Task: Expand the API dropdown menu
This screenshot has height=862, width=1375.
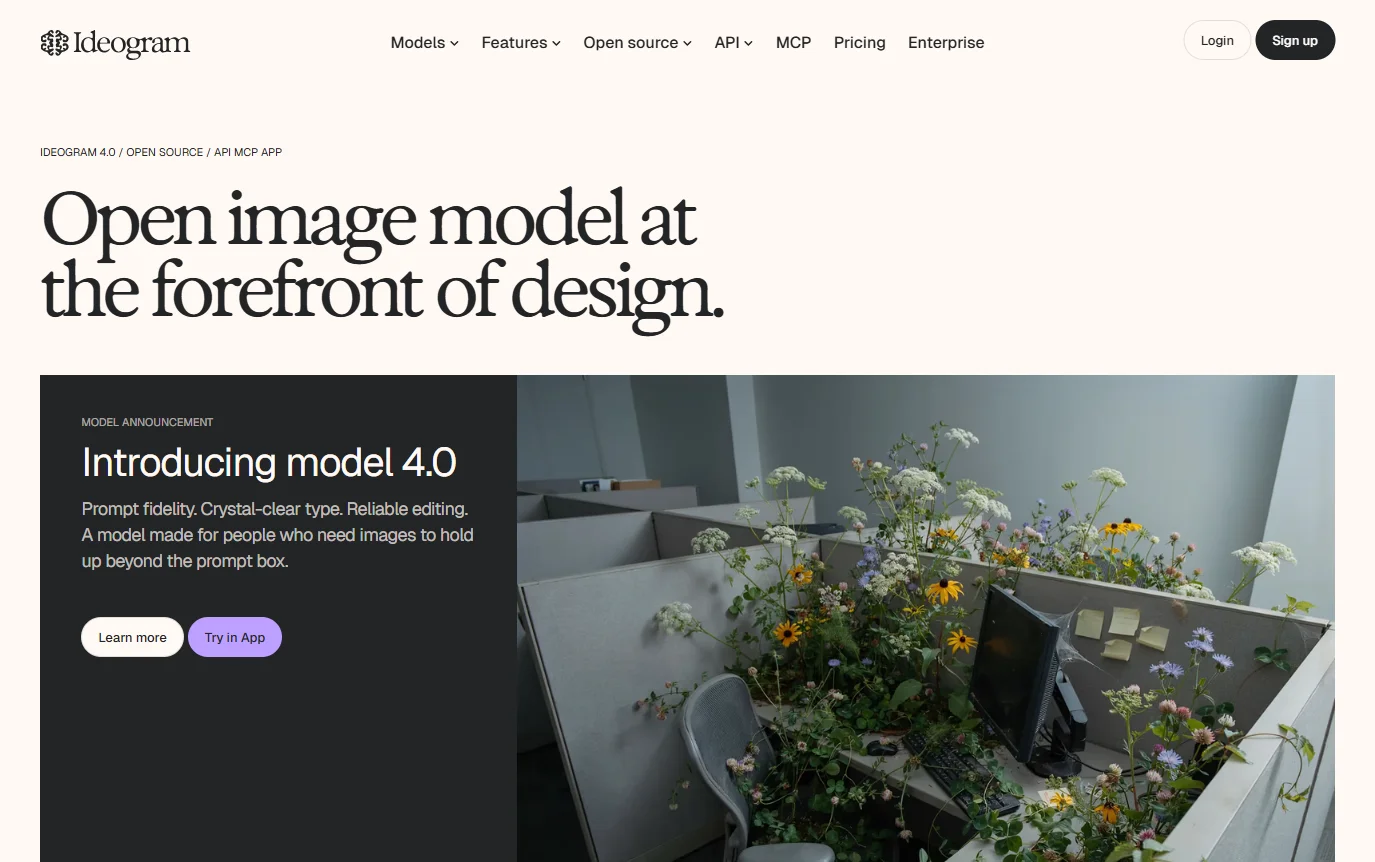Action: 733,43
